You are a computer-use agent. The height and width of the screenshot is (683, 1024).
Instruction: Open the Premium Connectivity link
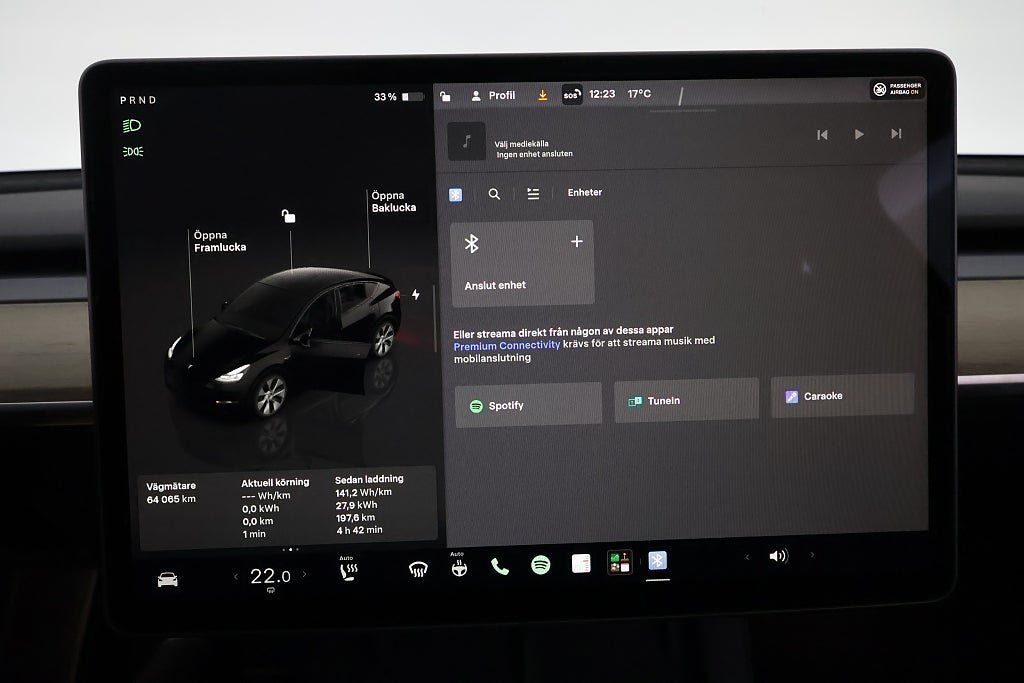[507, 345]
